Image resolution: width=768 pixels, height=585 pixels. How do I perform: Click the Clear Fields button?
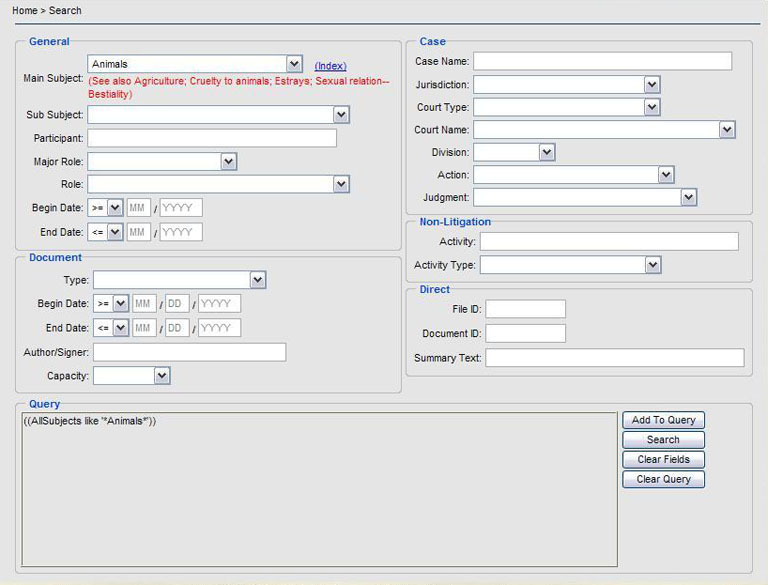664,460
